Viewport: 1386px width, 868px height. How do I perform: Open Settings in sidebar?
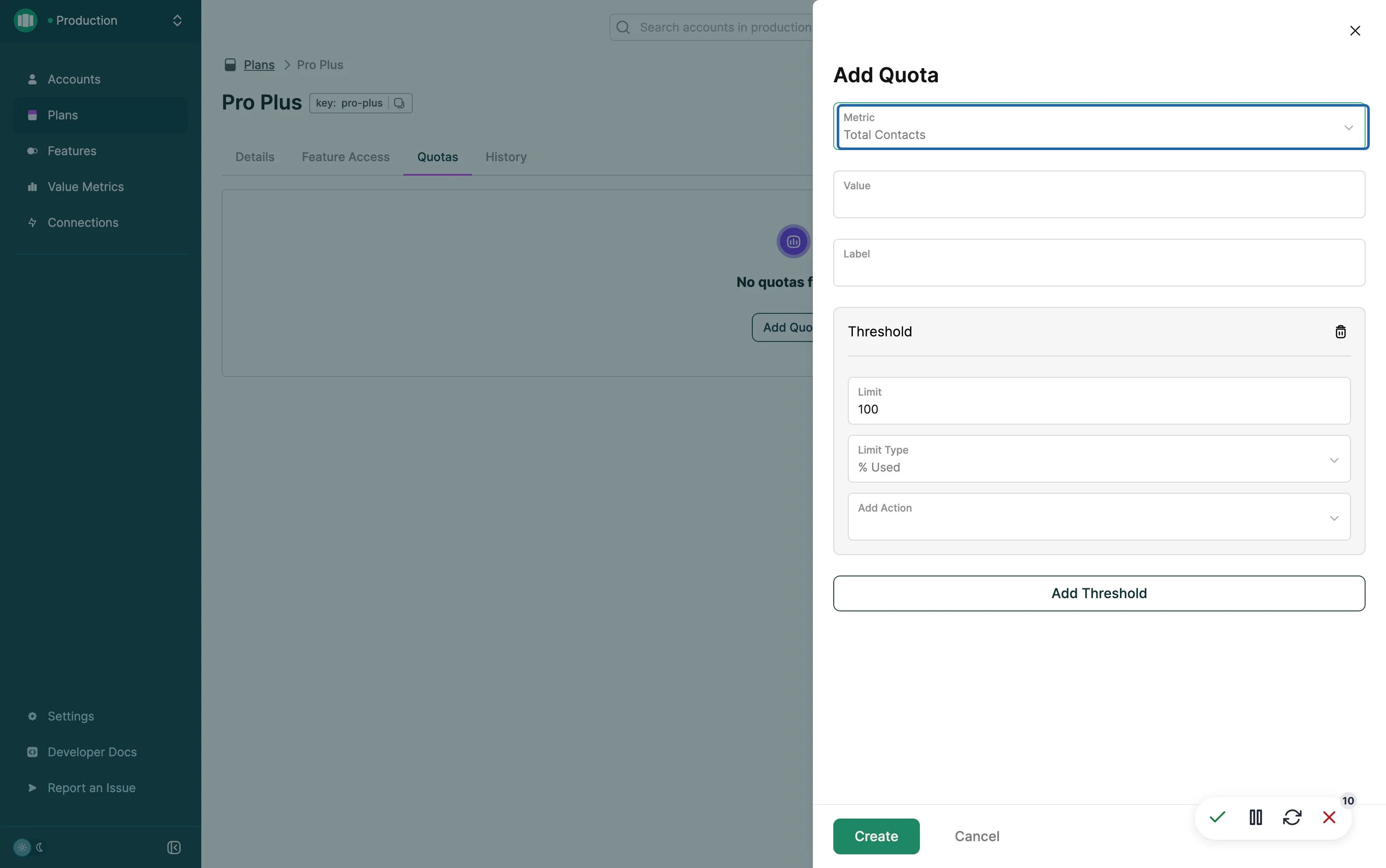101,717
